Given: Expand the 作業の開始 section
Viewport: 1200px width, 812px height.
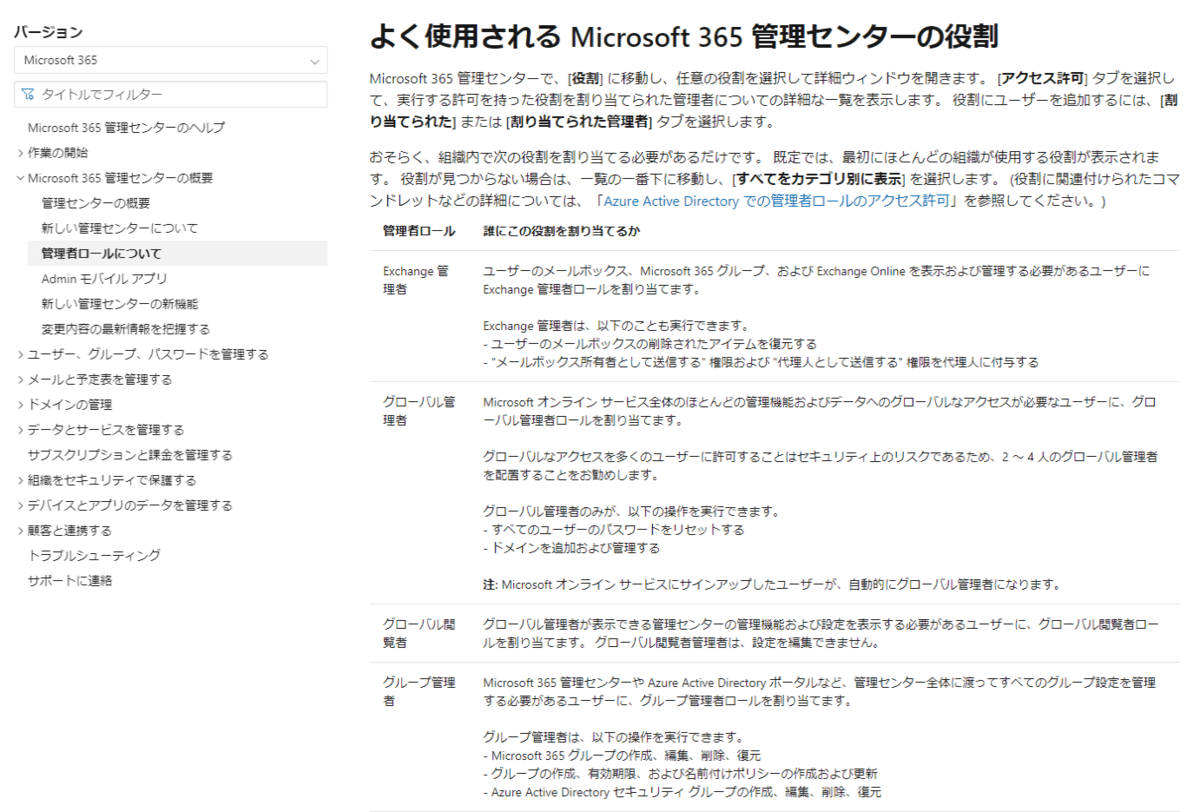Looking at the screenshot, I should click(x=57, y=153).
